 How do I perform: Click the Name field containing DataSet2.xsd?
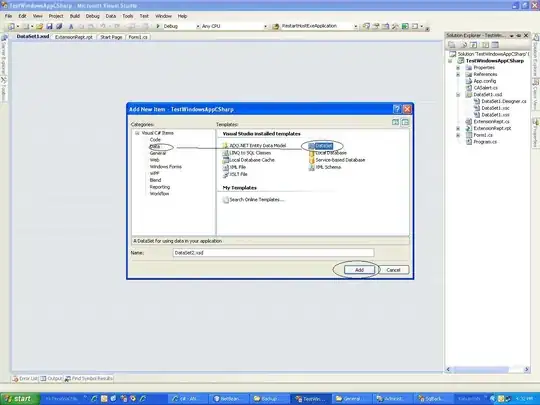(273, 253)
